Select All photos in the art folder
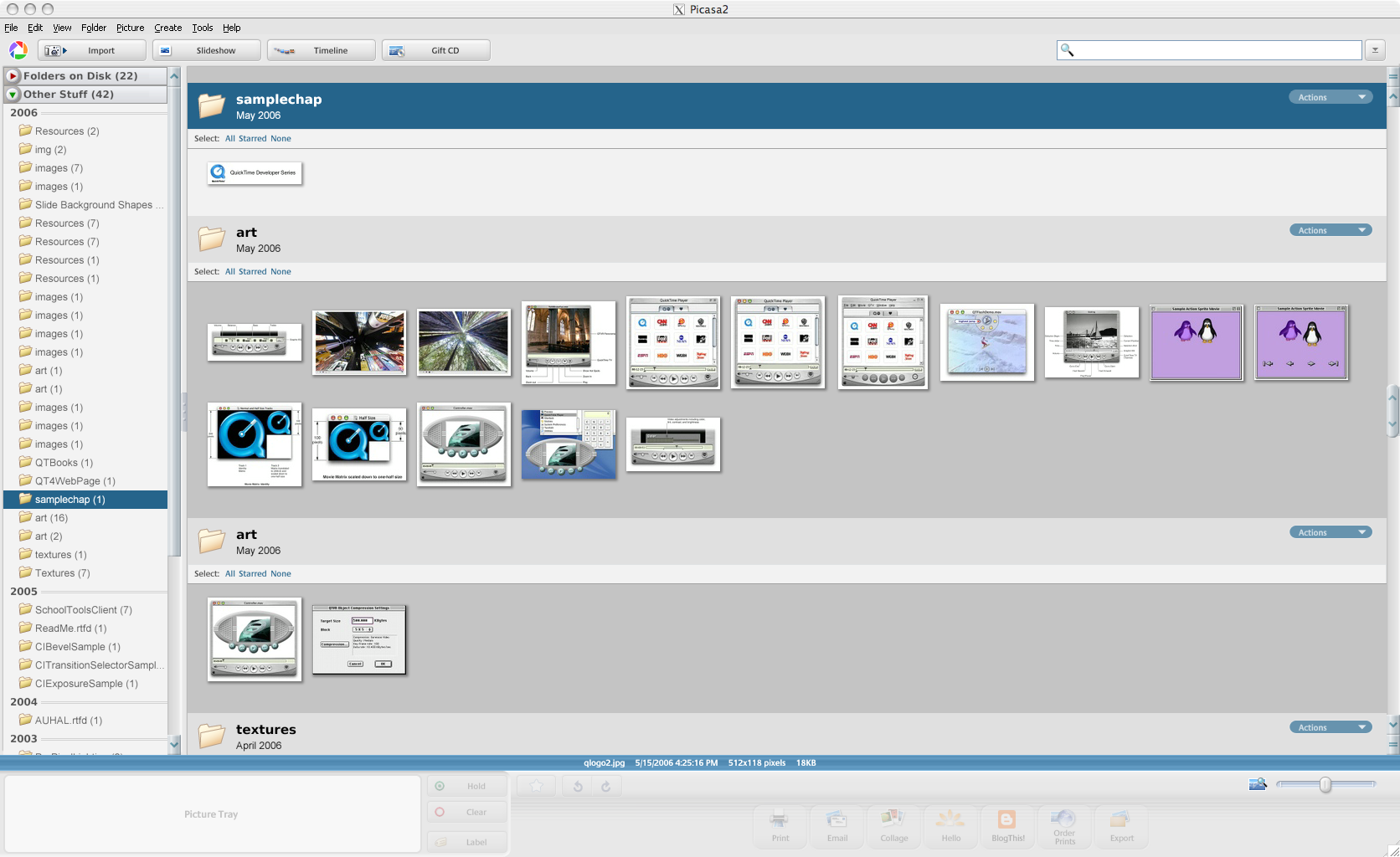Image resolution: width=1400 pixels, height=857 pixels. pyautogui.click(x=229, y=271)
